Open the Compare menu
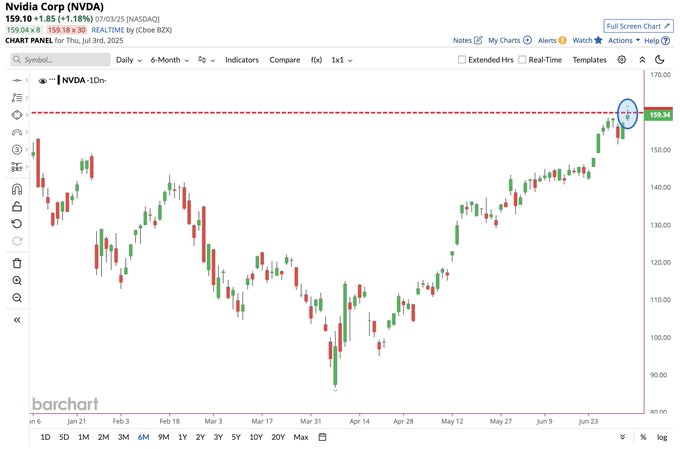Viewport: 680px width, 449px height. click(284, 60)
